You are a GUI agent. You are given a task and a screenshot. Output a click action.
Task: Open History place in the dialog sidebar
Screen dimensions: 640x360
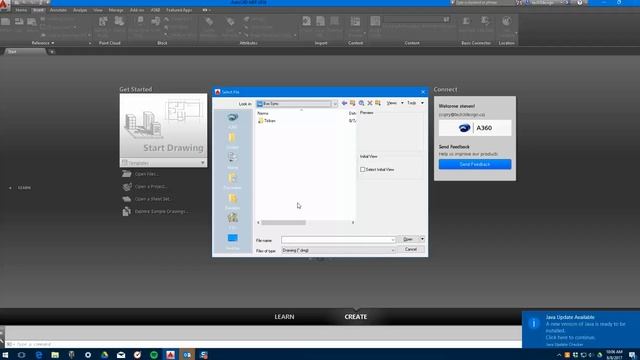232,159
